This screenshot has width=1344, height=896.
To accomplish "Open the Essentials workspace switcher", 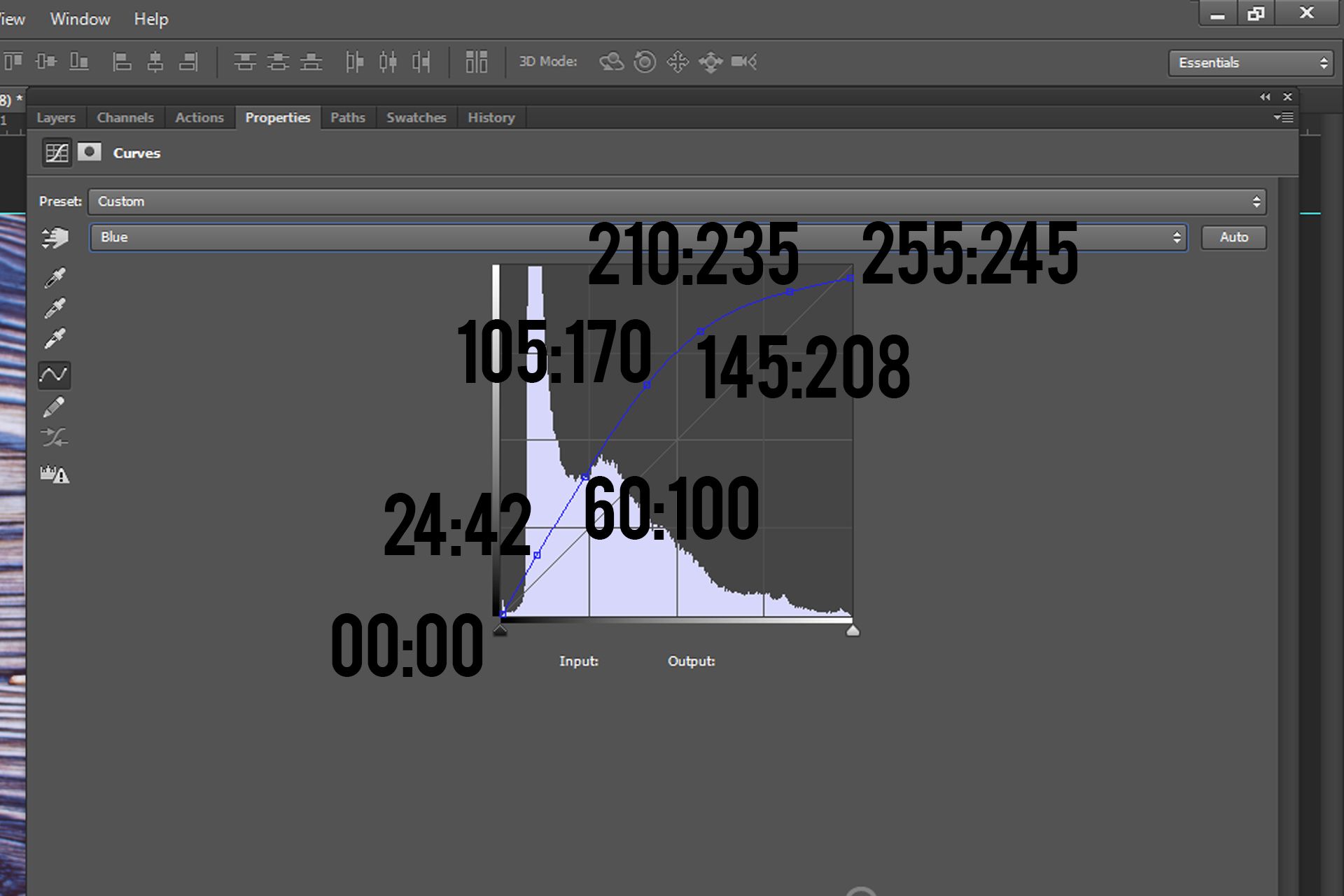I will 1251,62.
